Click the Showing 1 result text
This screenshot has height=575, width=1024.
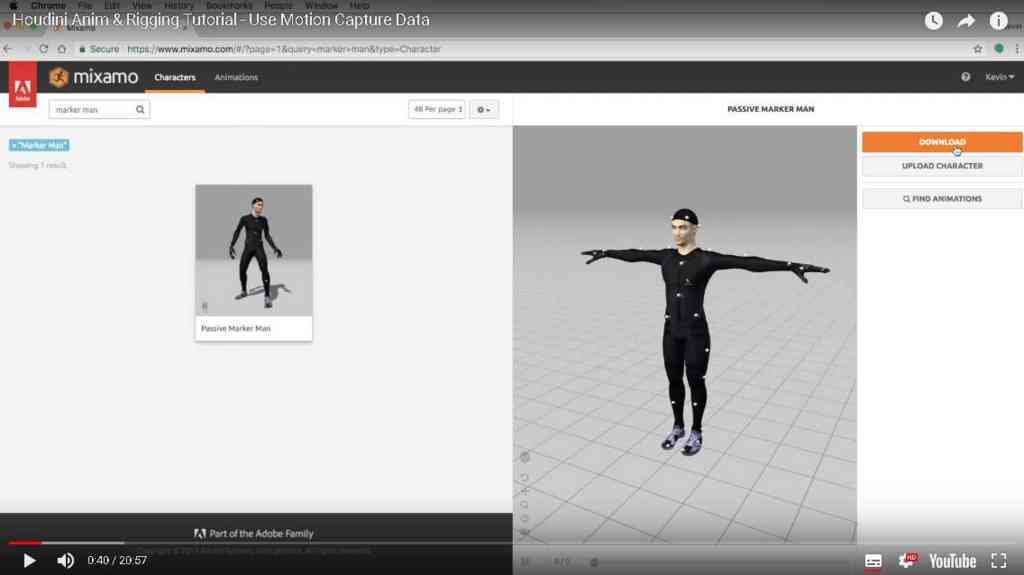click(x=37, y=165)
